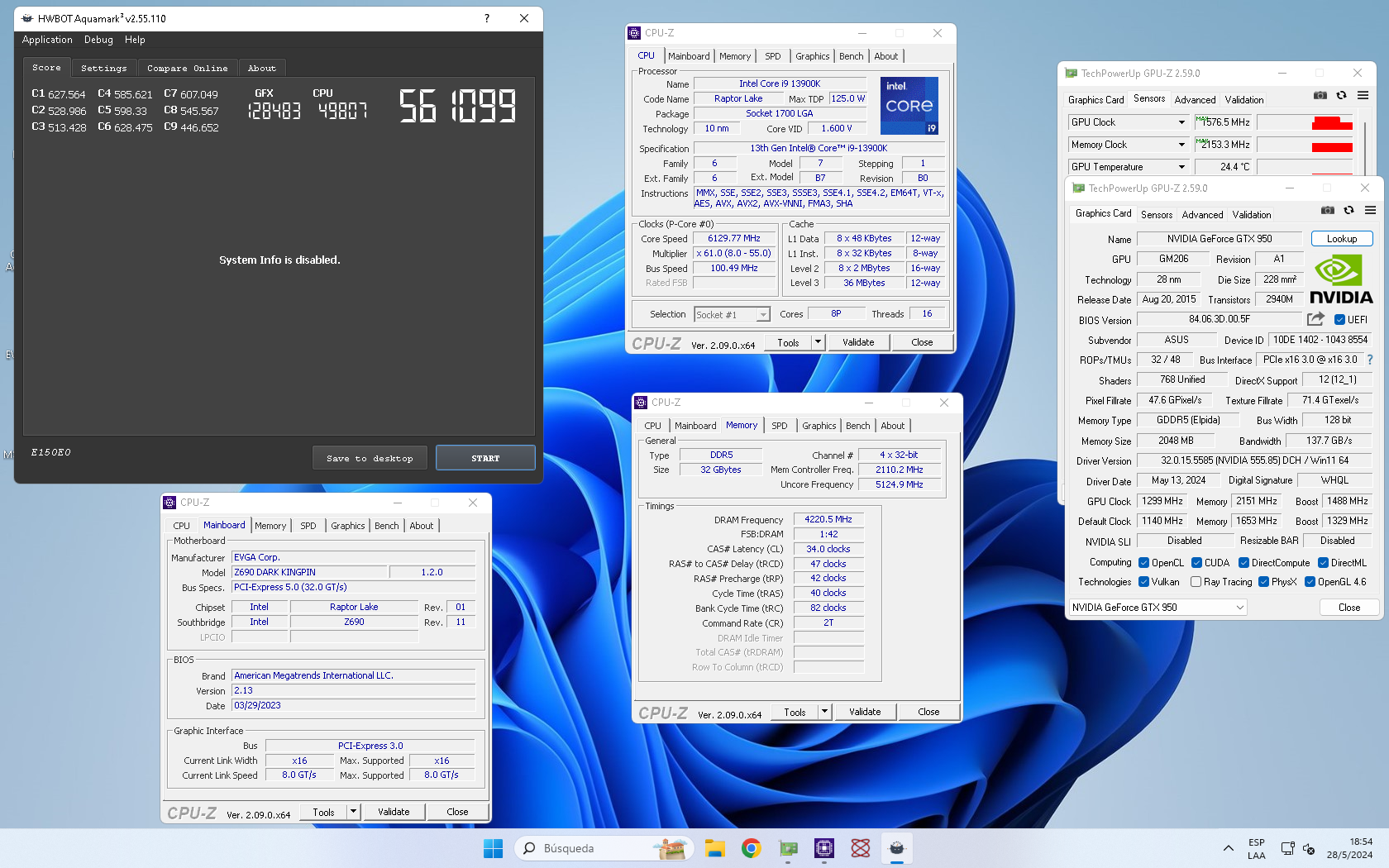This screenshot has height=868, width=1389.
Task: Open hamburger menu in the GPU-Z Sensors window
Action: click(x=1363, y=95)
